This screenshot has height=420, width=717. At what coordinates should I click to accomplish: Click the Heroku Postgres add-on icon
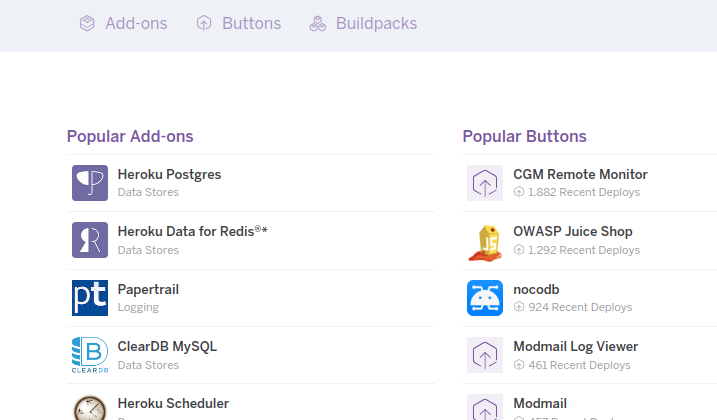pyautogui.click(x=90, y=183)
